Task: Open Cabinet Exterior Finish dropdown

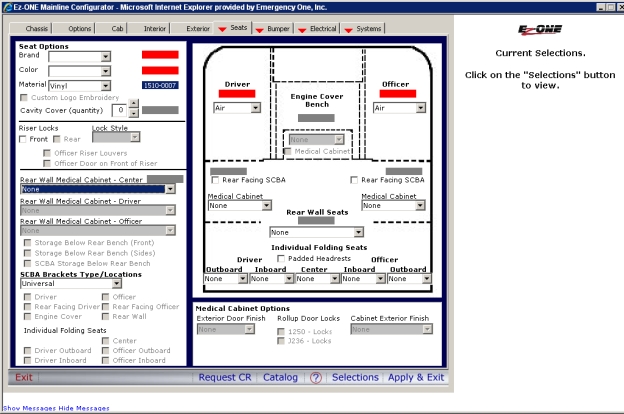Action: pyautogui.click(x=392, y=329)
